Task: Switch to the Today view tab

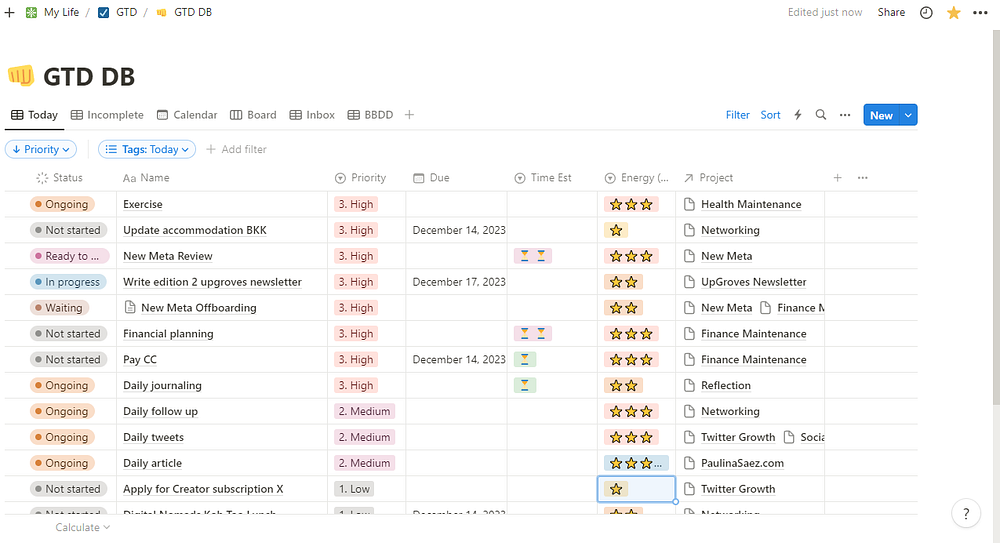Action: tap(34, 115)
